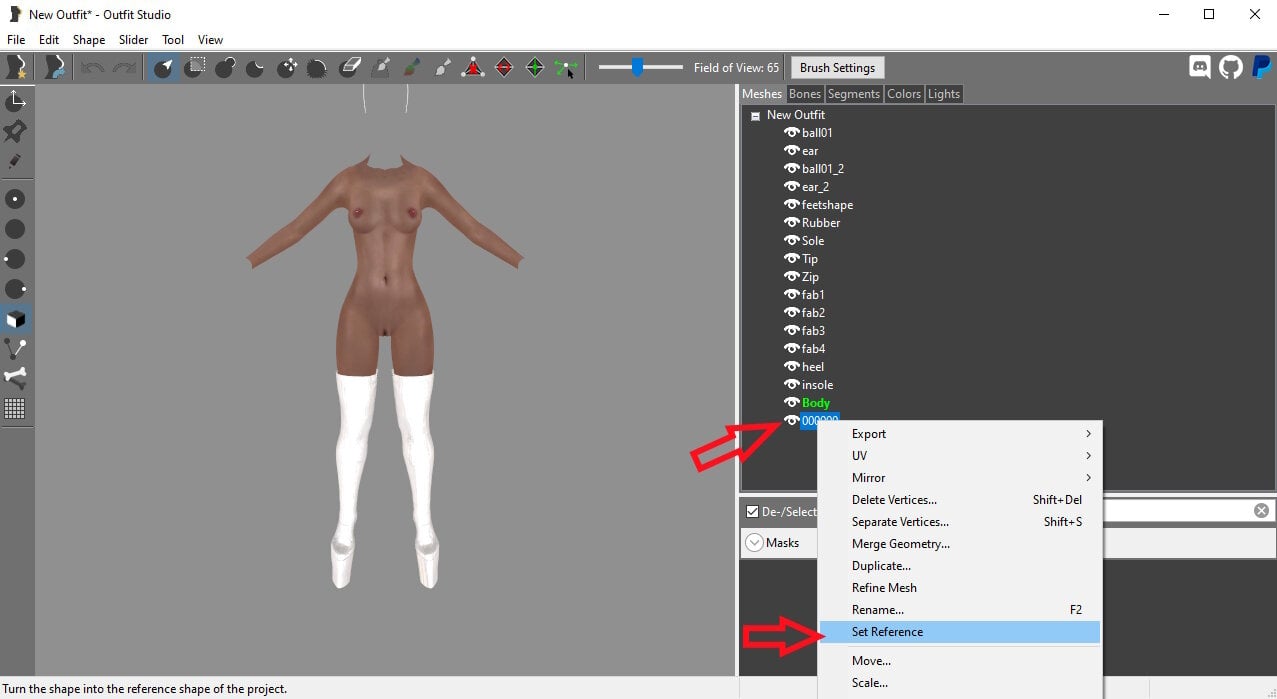This screenshot has width=1277, height=699.
Task: Toggle the bone display icon
Action: tap(15, 378)
